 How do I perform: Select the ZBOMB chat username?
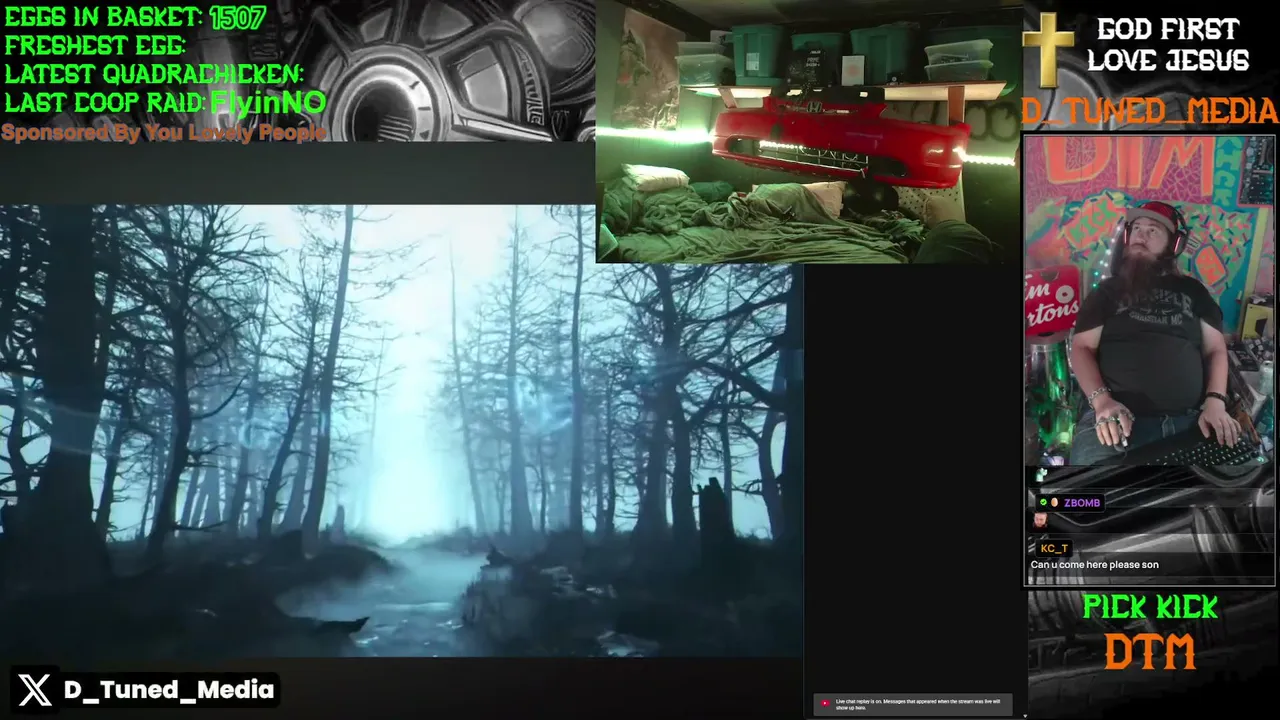click(x=1082, y=503)
